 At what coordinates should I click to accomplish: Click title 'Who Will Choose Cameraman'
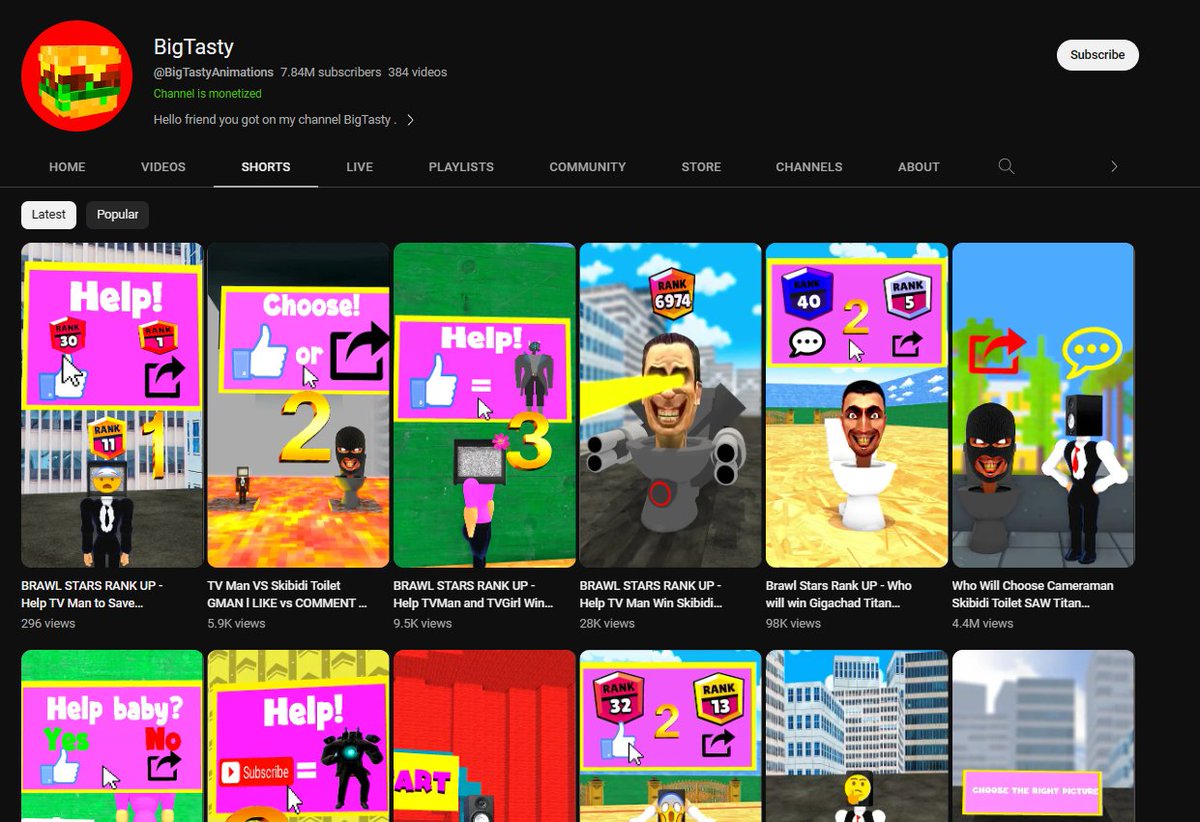[1033, 594]
